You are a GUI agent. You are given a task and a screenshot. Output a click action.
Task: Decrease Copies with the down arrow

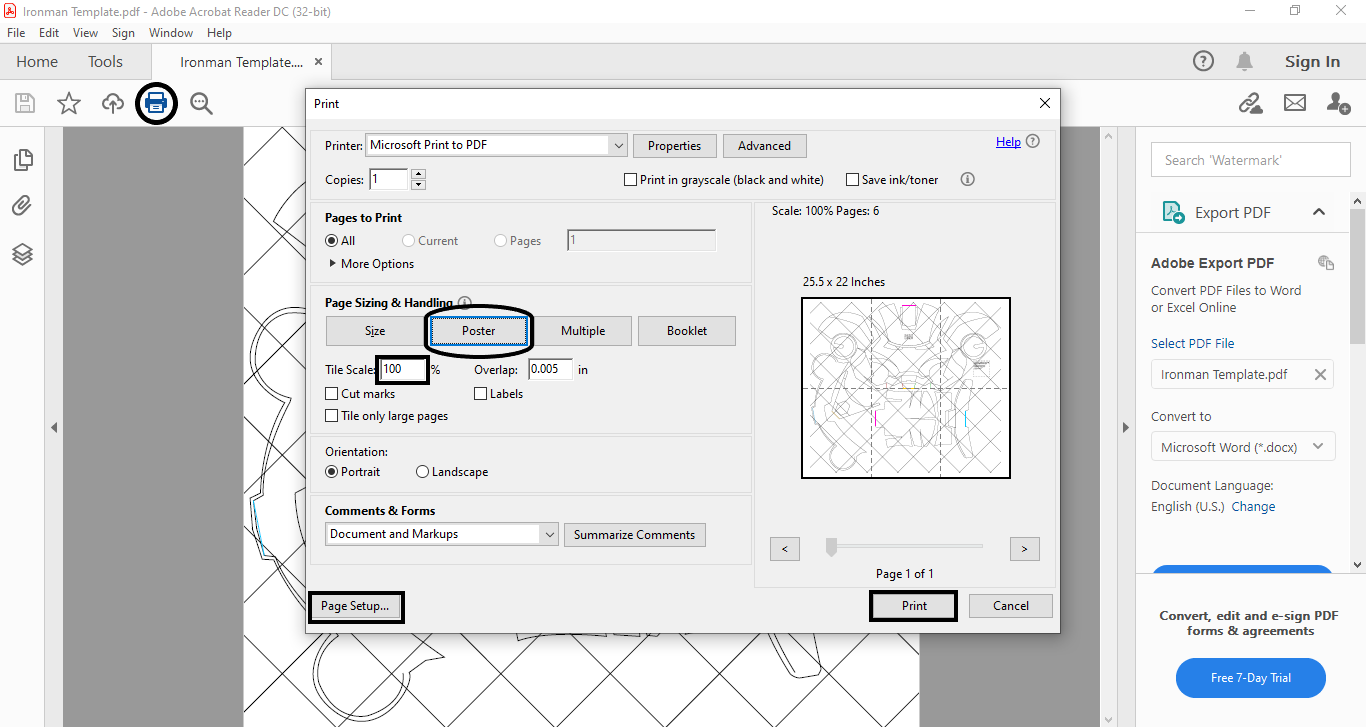click(418, 184)
